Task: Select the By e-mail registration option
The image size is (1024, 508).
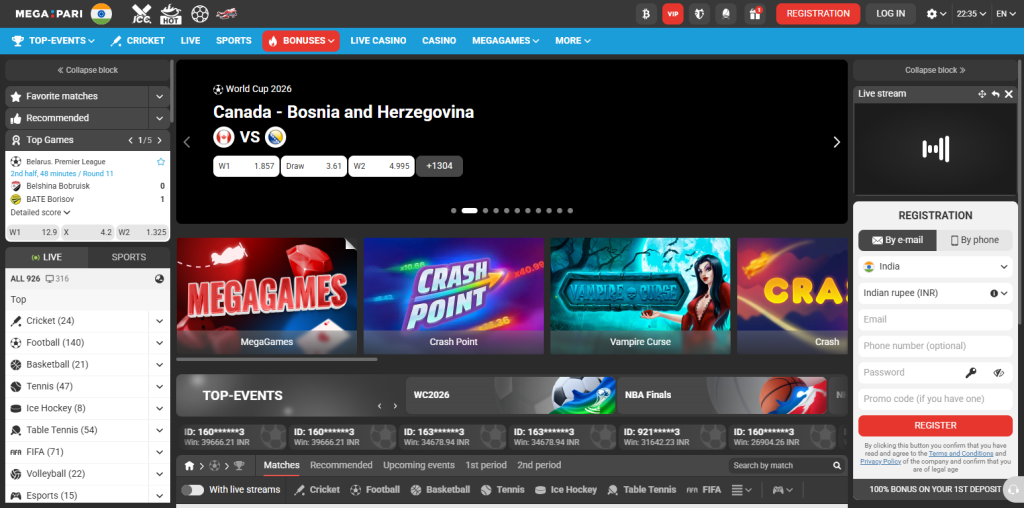Action: [x=897, y=240]
